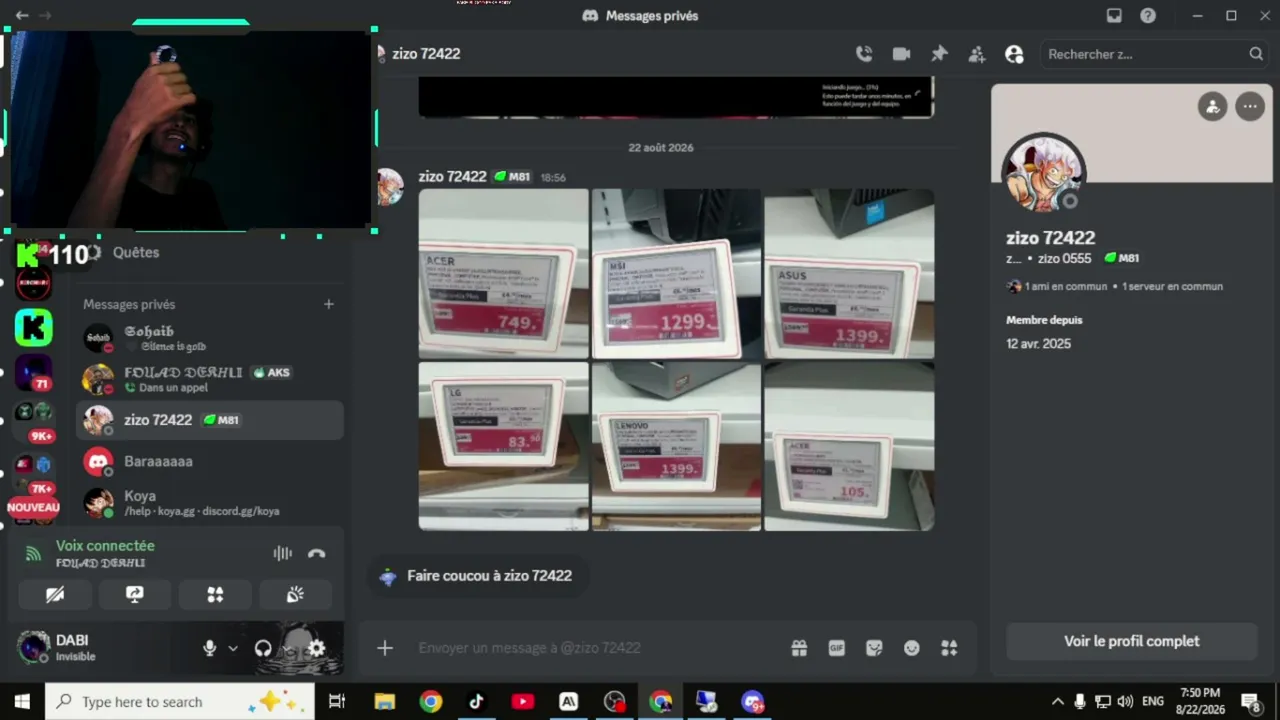The height and width of the screenshot is (720, 1280).
Task: Hide the user profile panel icon
Action: [1014, 54]
